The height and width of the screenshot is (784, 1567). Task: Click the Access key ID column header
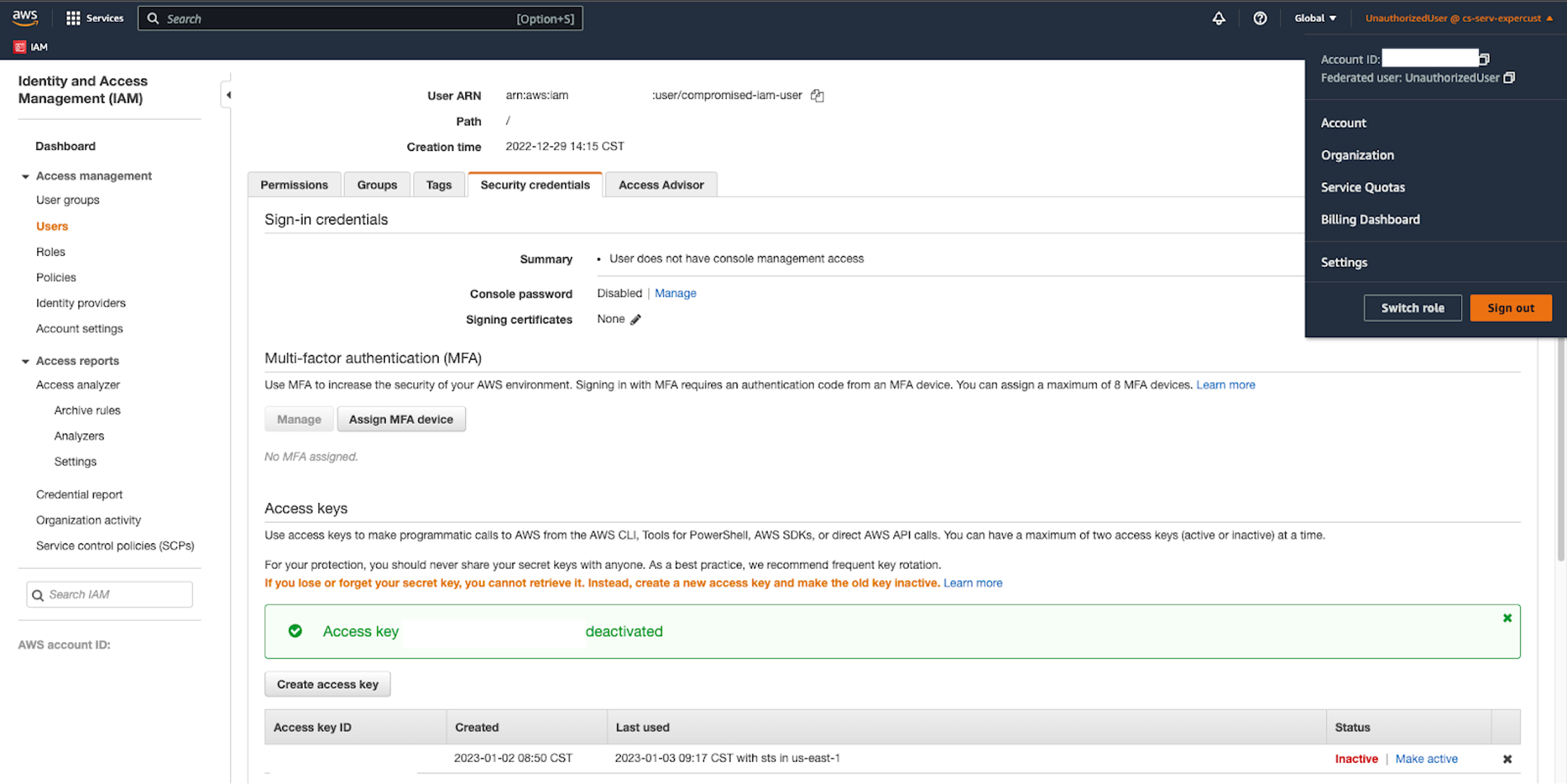point(356,728)
